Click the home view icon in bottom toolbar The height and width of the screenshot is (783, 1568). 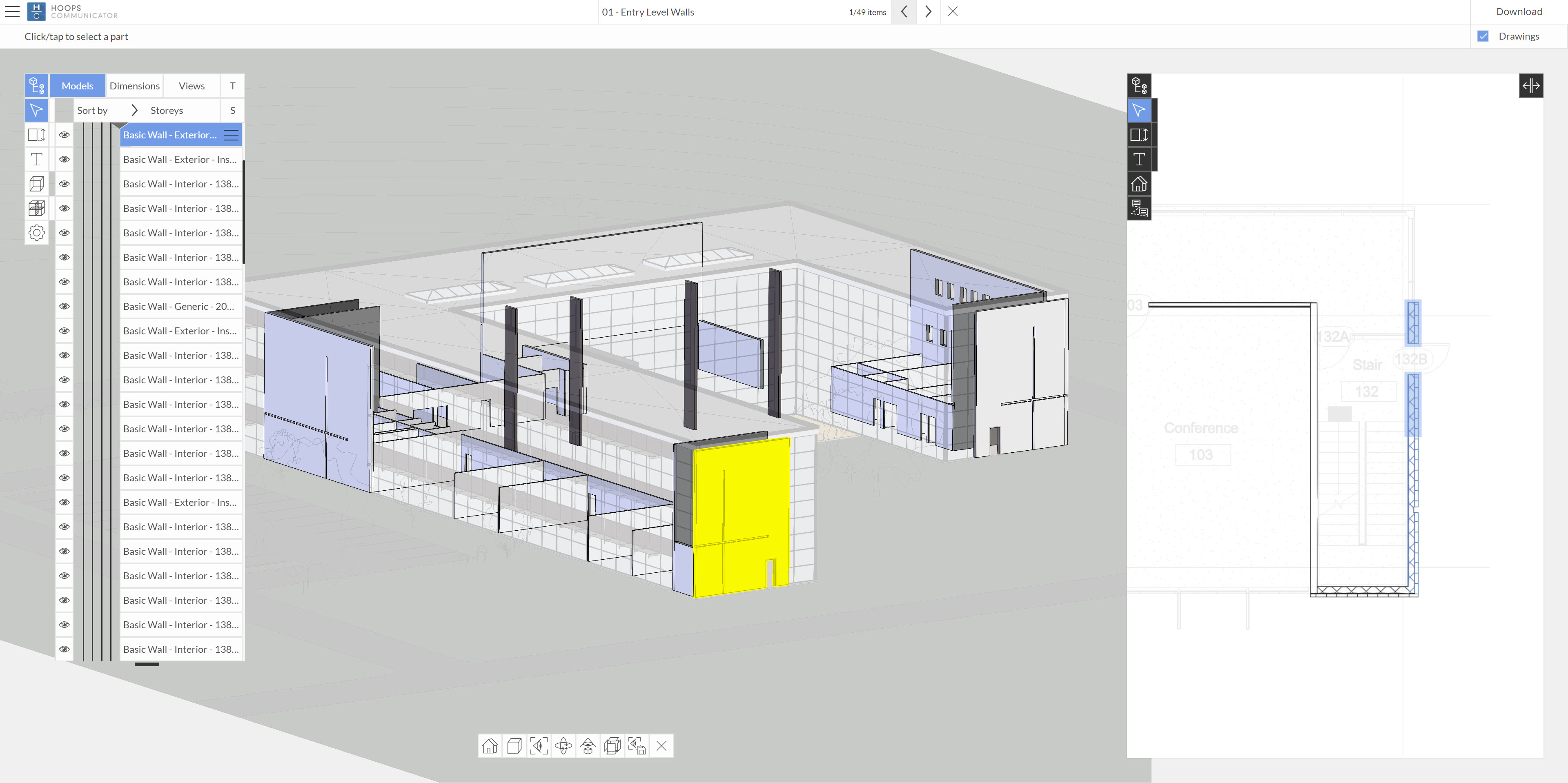click(x=490, y=746)
